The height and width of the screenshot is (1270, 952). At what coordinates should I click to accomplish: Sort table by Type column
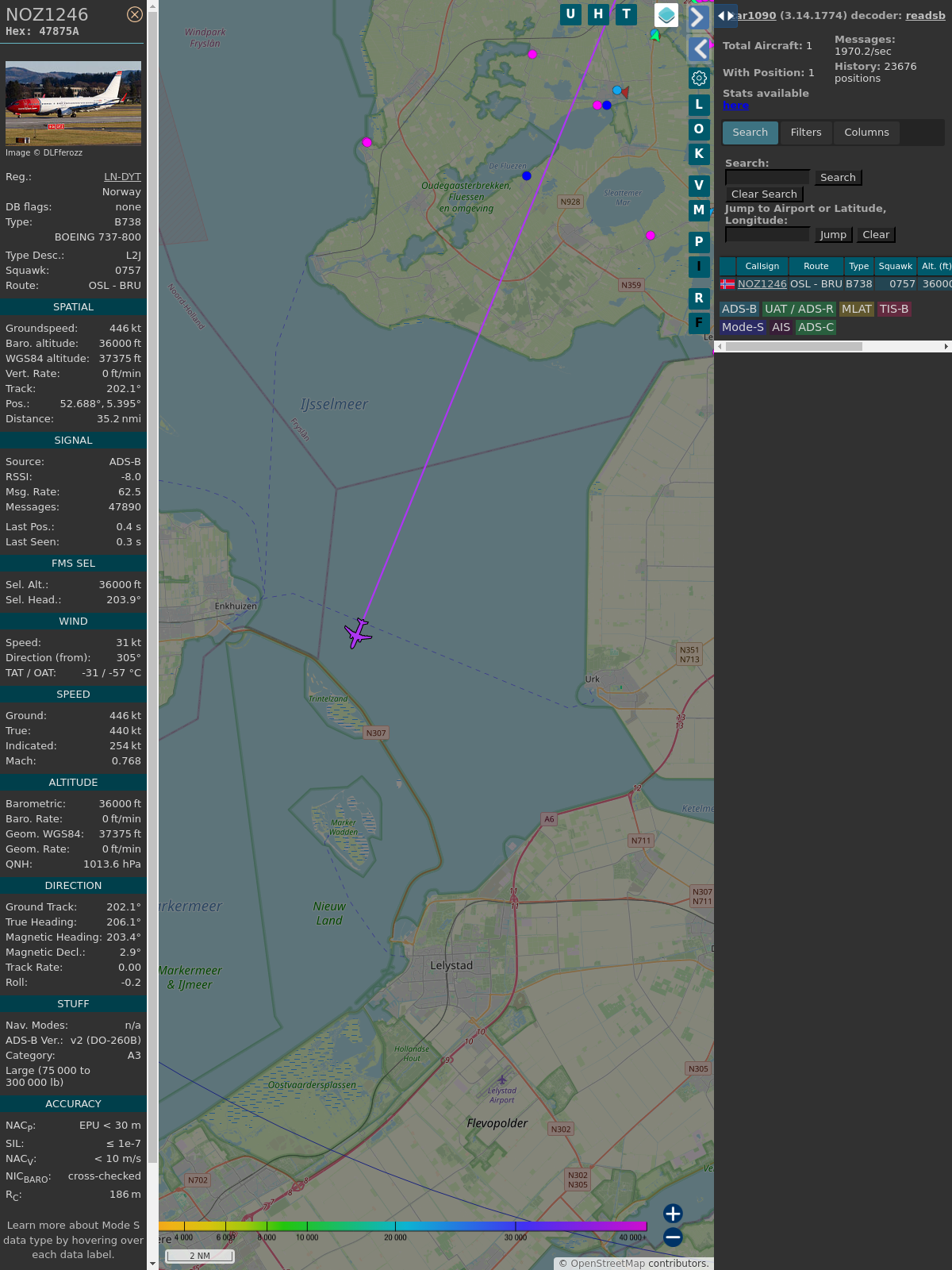click(x=859, y=267)
